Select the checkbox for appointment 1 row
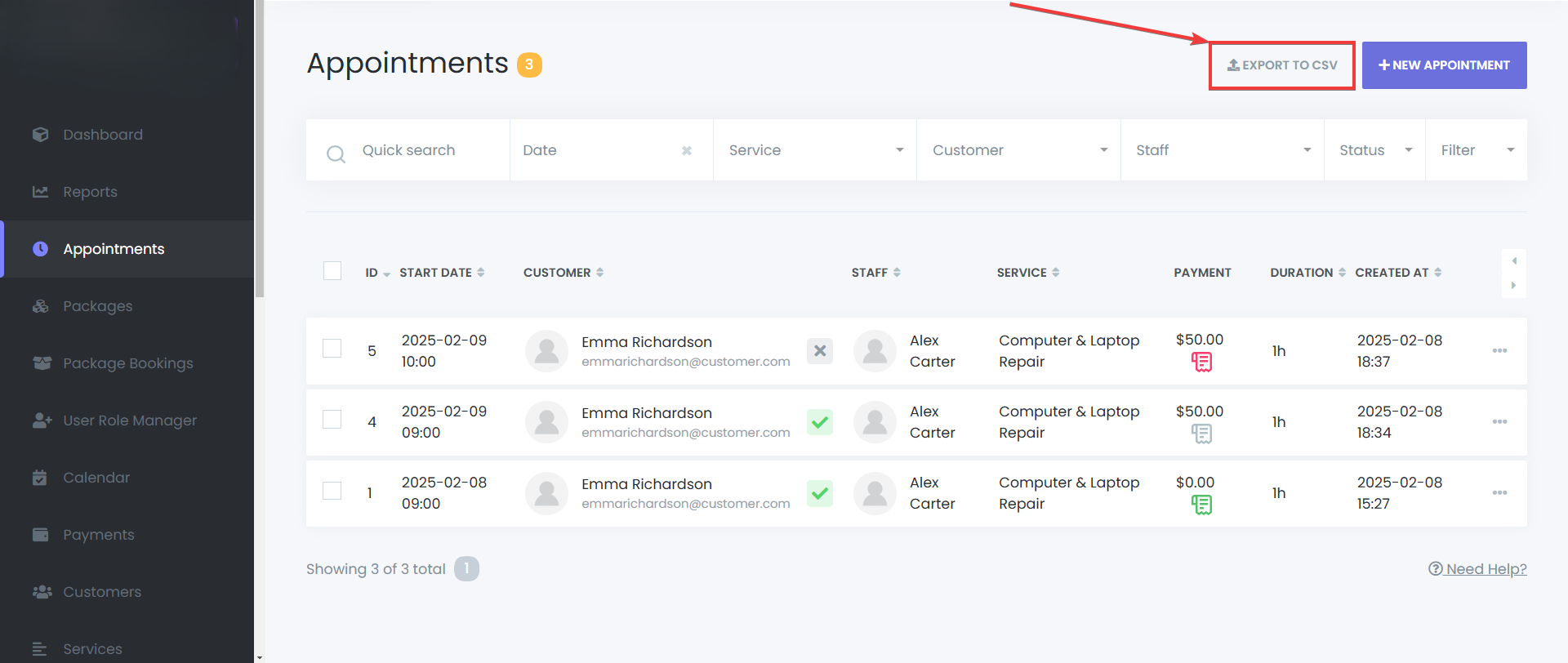The image size is (1568, 663). 332,491
